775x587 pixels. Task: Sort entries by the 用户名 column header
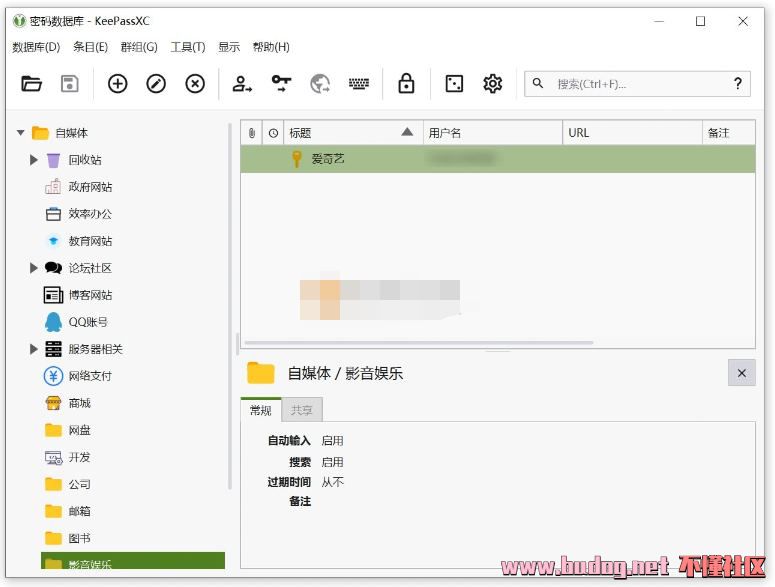(490, 132)
